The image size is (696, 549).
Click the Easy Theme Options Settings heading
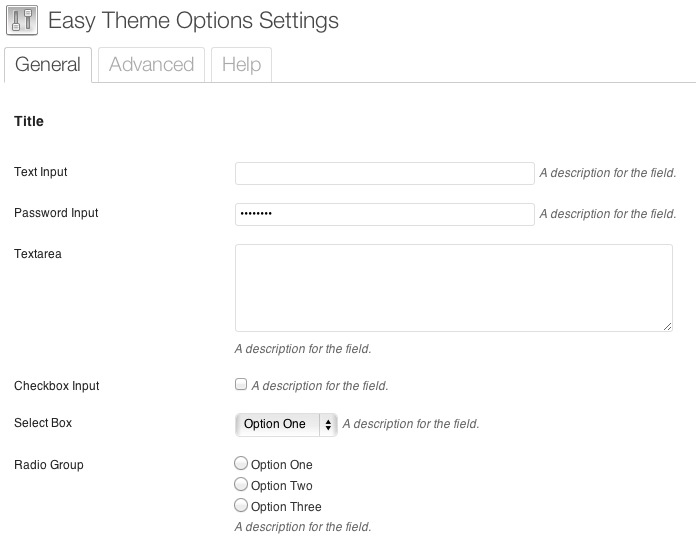193,21
